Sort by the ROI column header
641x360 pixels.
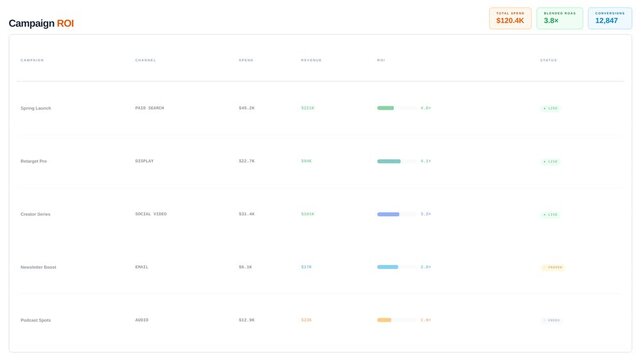381,60
